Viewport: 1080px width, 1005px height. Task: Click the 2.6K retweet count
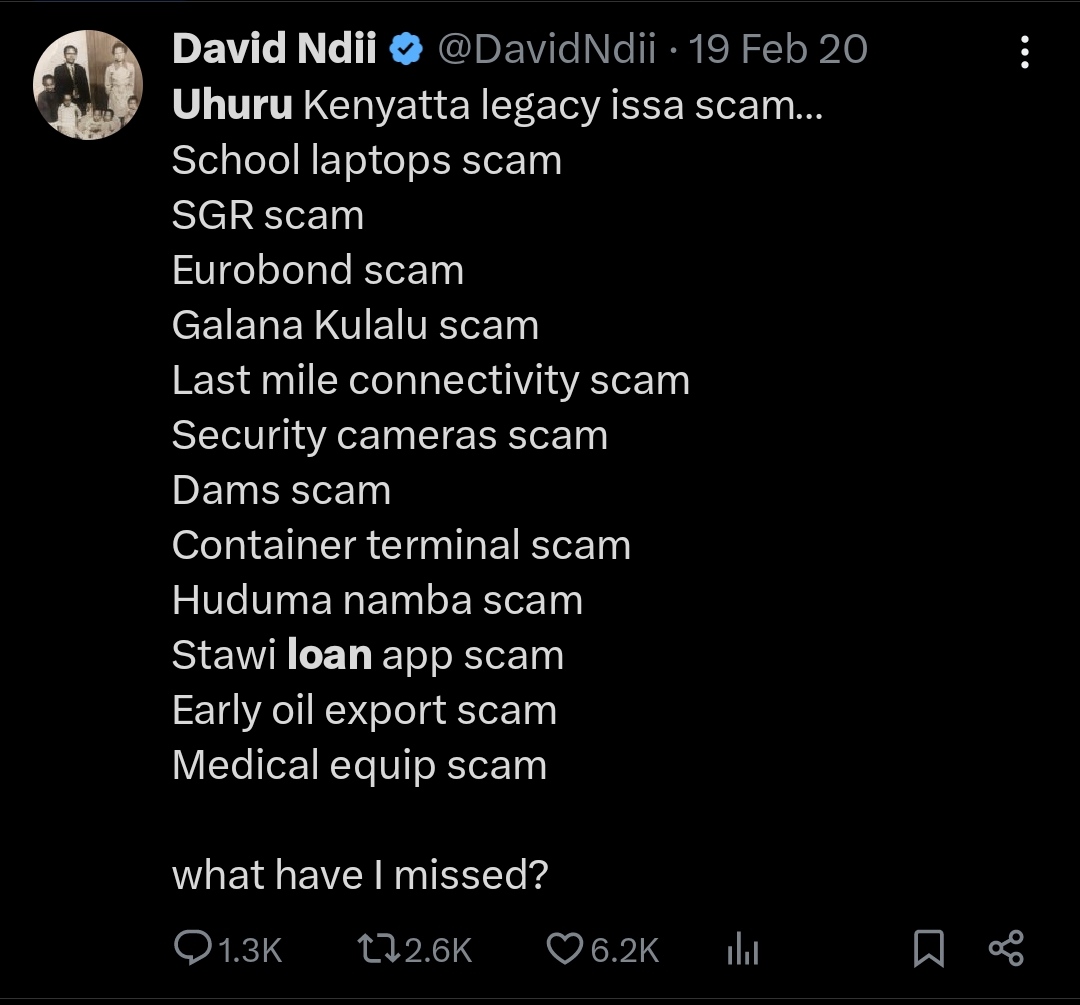(x=438, y=949)
